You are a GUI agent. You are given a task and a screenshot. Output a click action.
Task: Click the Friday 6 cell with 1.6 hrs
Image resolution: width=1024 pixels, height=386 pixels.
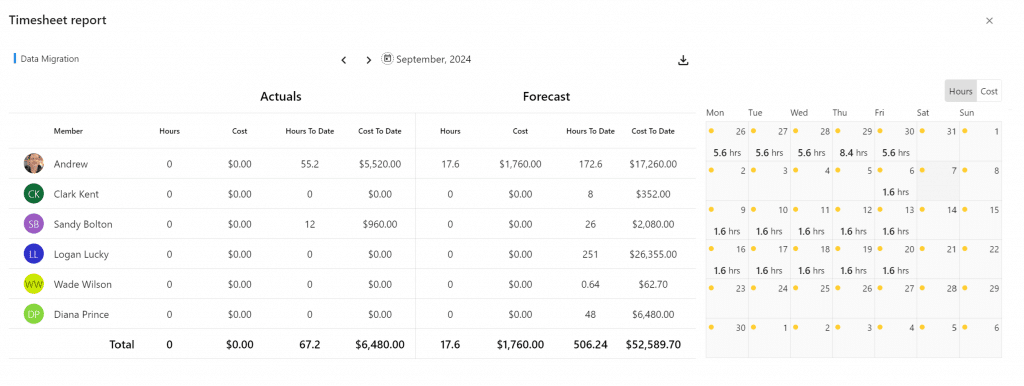(x=896, y=181)
